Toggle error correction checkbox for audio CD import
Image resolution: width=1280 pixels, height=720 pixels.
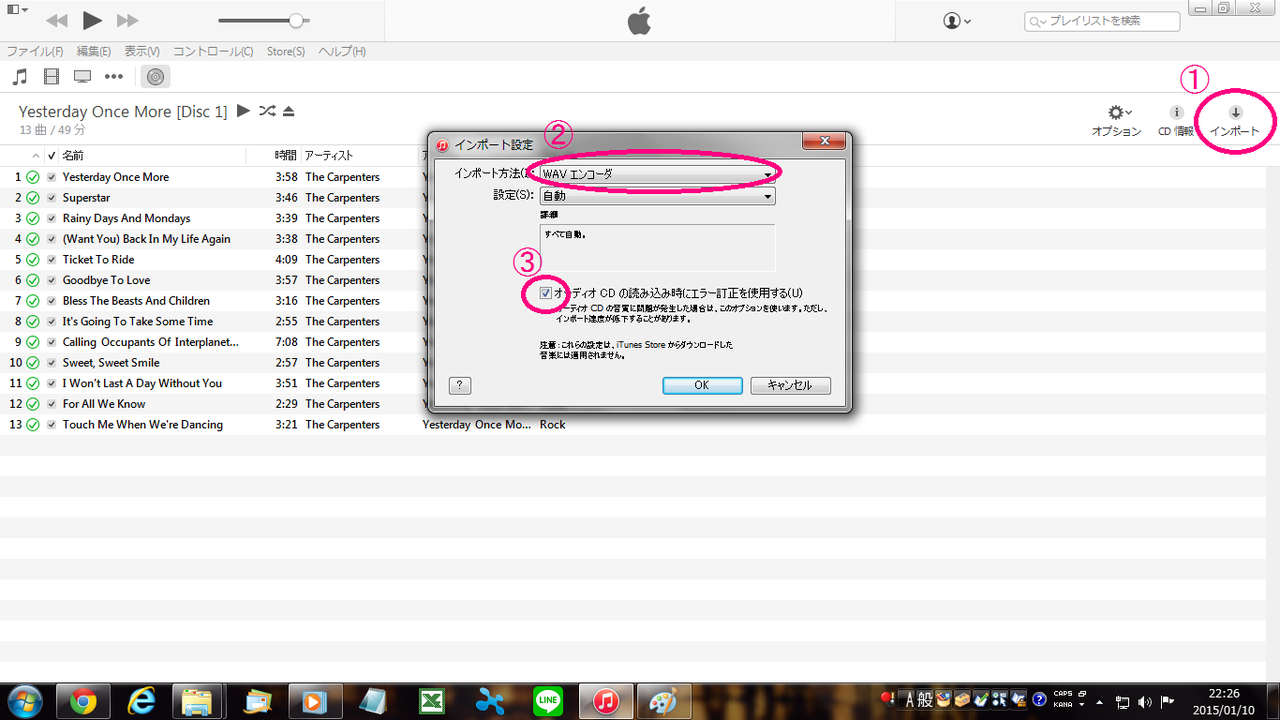tap(545, 293)
